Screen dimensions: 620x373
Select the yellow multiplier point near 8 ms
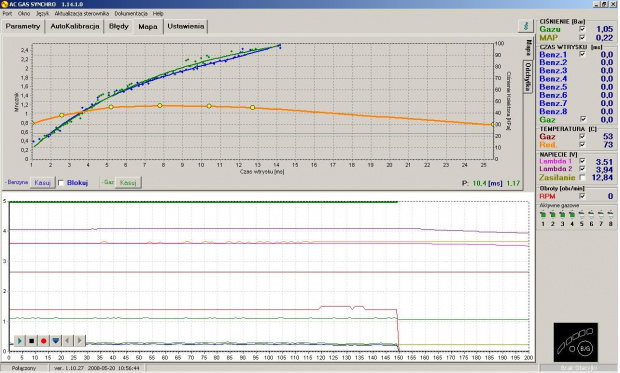click(x=160, y=106)
